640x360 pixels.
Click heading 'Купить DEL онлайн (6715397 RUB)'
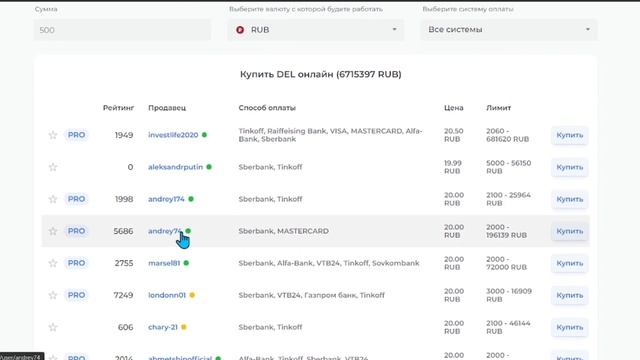click(320, 74)
